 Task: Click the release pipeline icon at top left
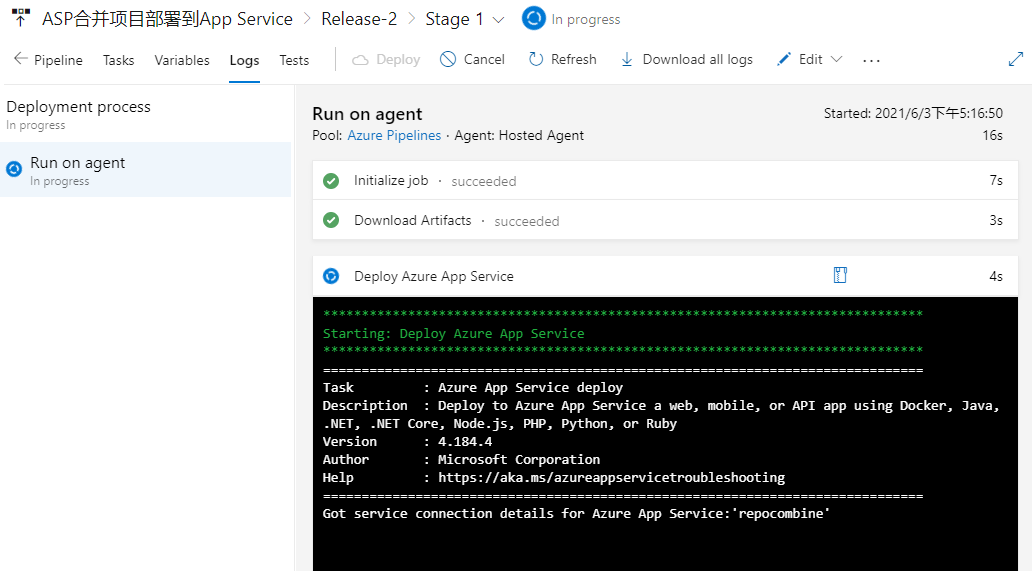[20, 17]
